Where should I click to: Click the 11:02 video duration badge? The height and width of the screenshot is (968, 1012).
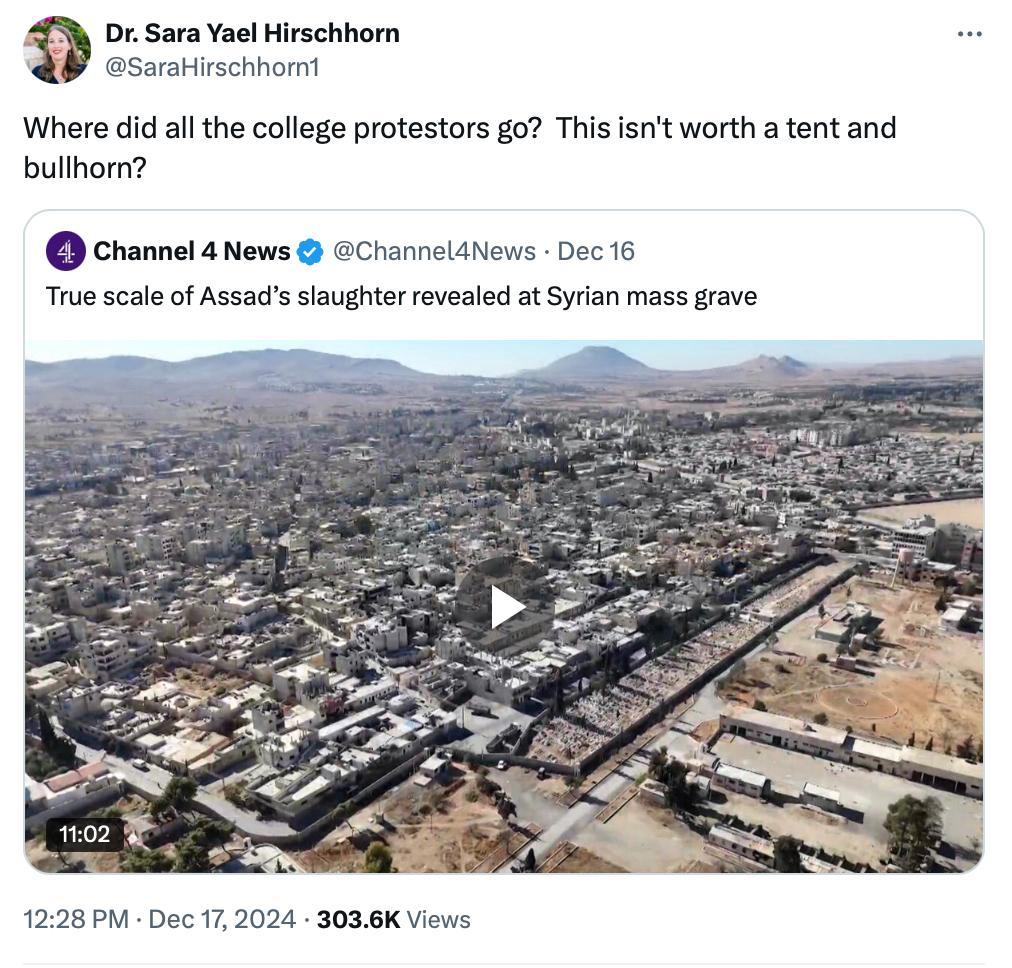click(85, 832)
